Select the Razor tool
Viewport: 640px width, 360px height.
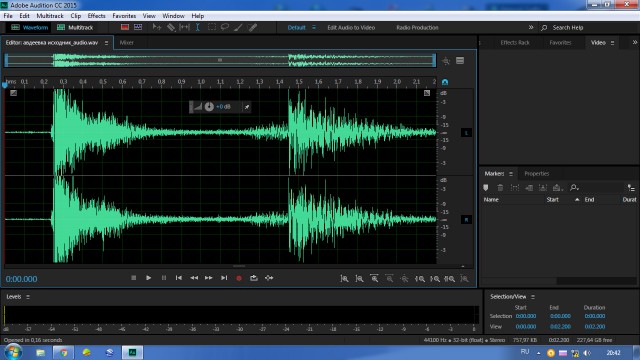[x=171, y=27]
